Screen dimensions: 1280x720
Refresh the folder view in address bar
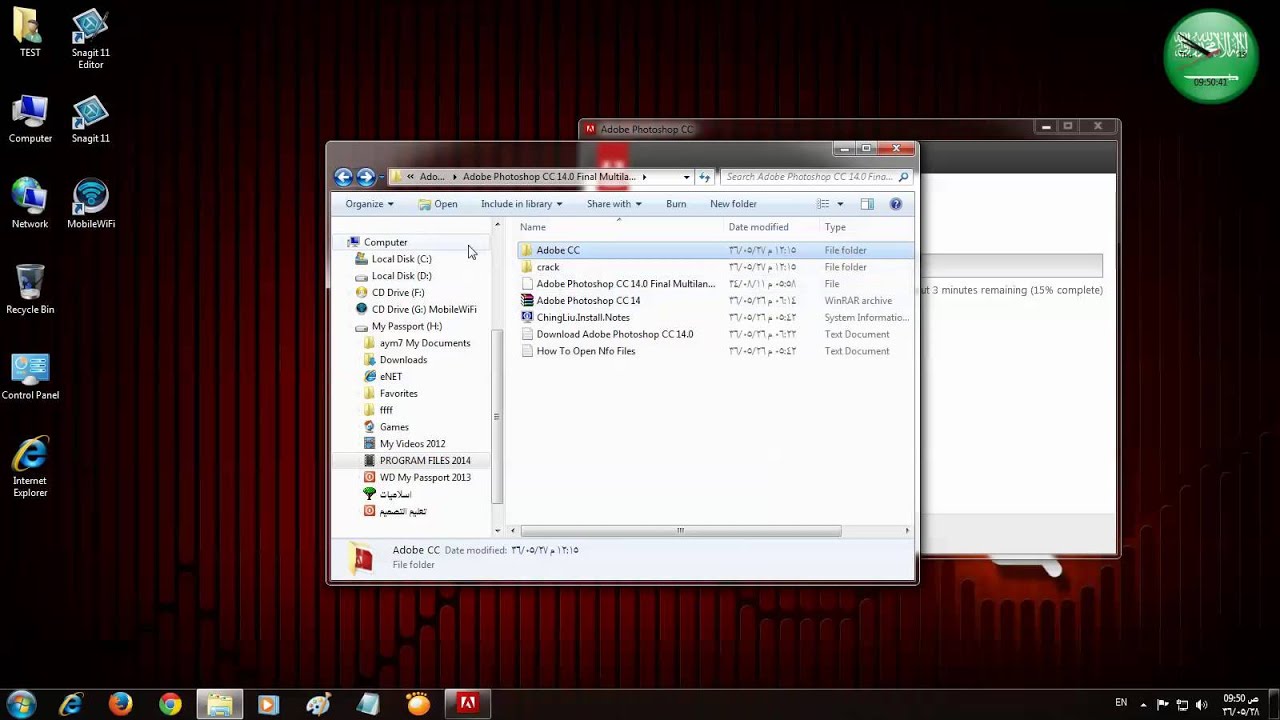coord(704,177)
